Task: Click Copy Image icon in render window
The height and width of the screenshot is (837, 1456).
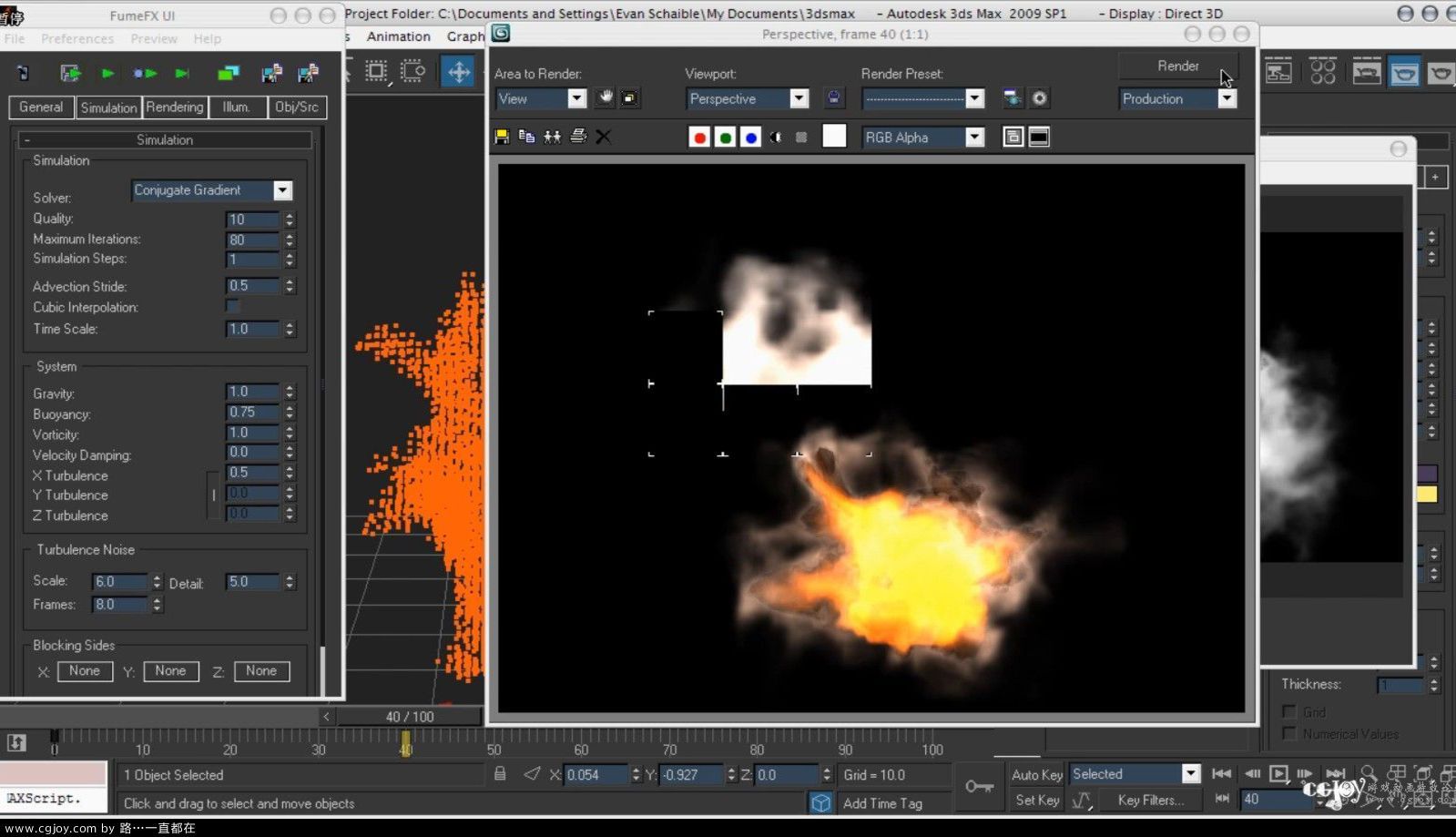Action: tap(526, 137)
